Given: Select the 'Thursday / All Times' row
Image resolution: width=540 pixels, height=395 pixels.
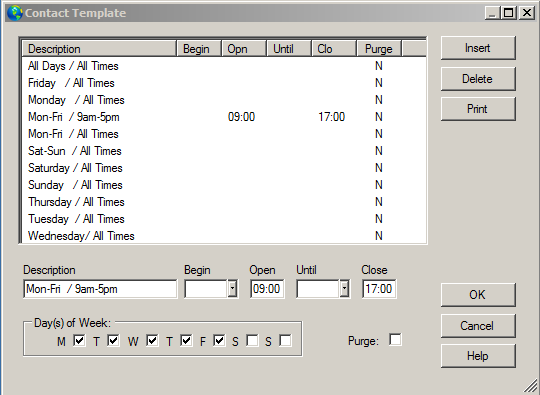Looking at the screenshot, I should pos(224,202).
